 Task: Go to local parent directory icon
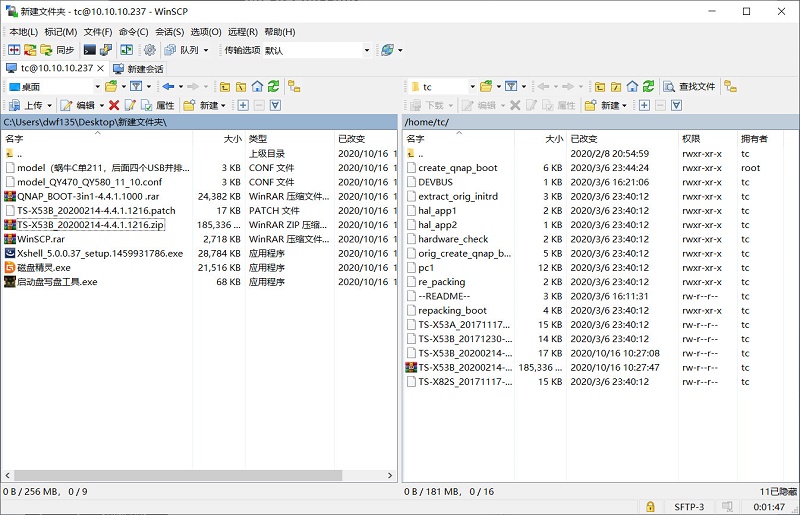224,87
